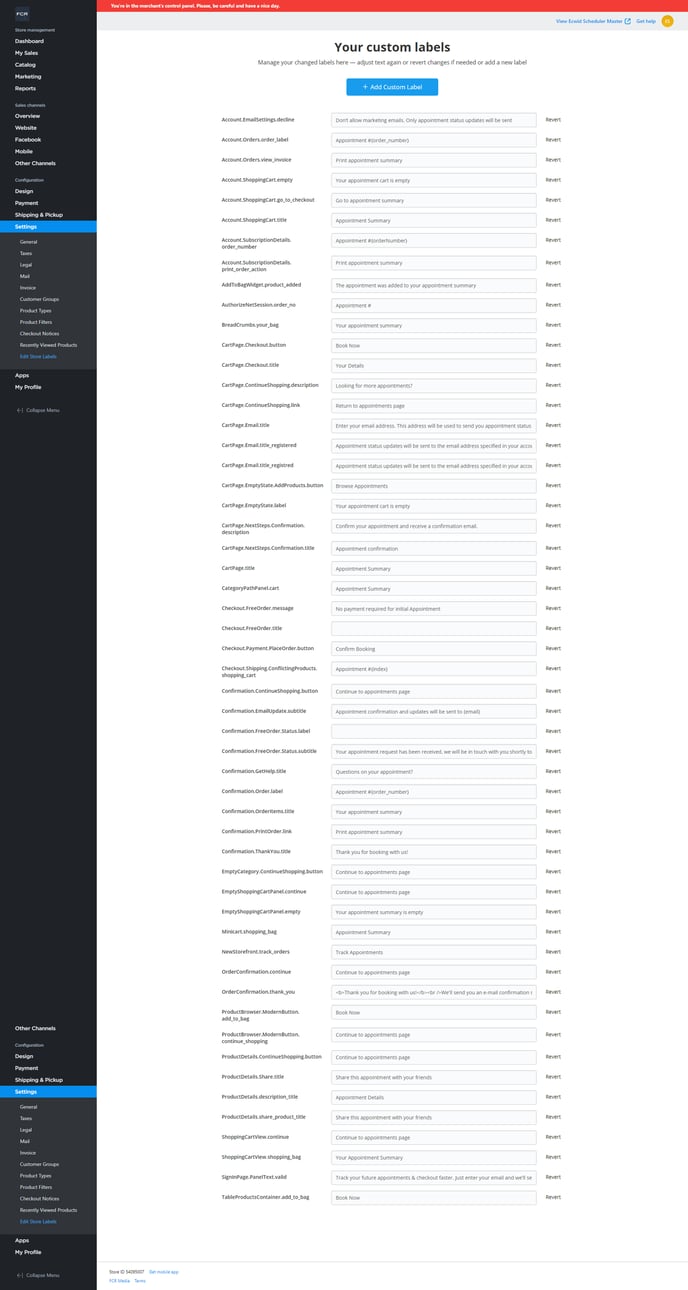Open the Get mobile app footer link
This screenshot has height=1290, width=688.
pyautogui.click(x=164, y=1271)
